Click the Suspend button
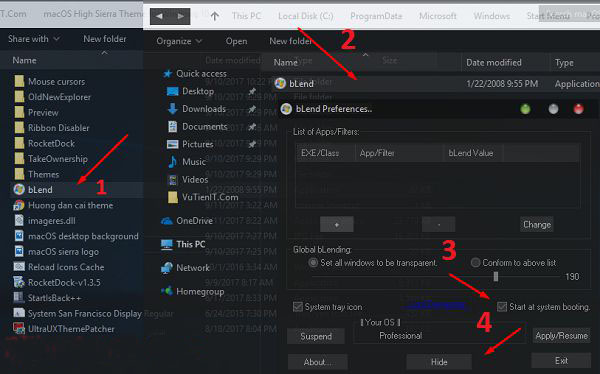This screenshot has height=374, width=600. [316, 336]
